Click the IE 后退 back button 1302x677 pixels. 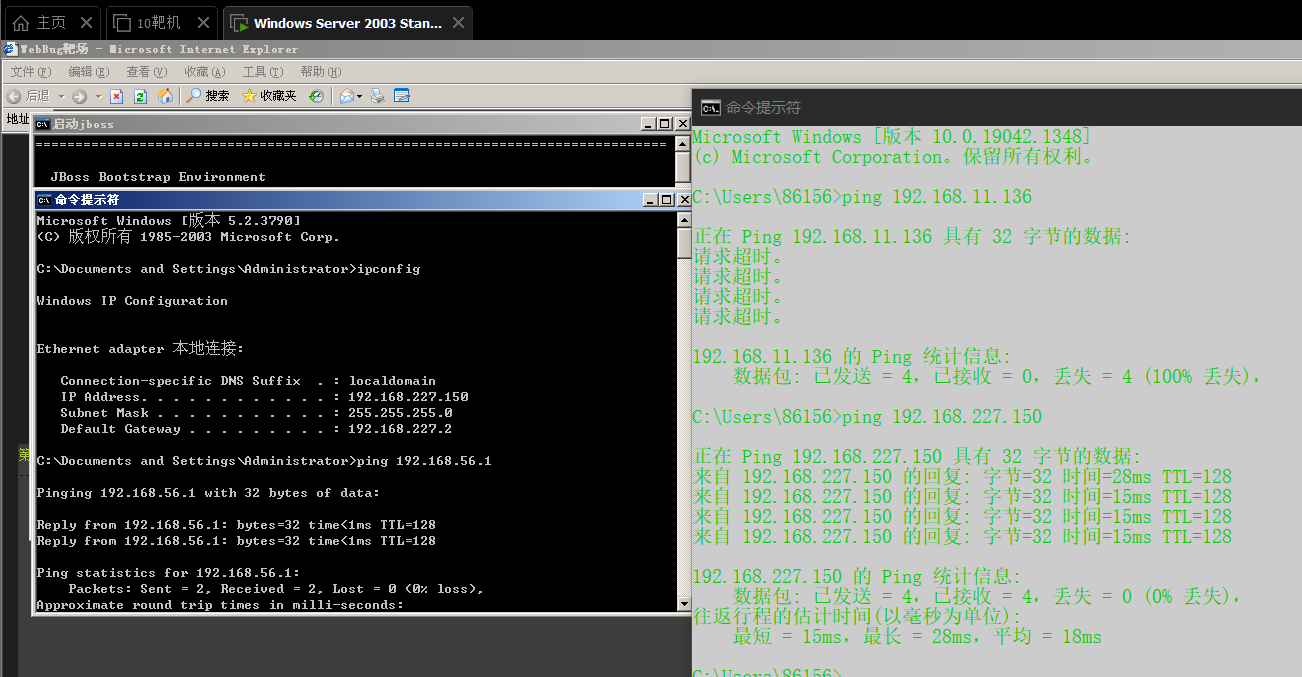[x=28, y=96]
